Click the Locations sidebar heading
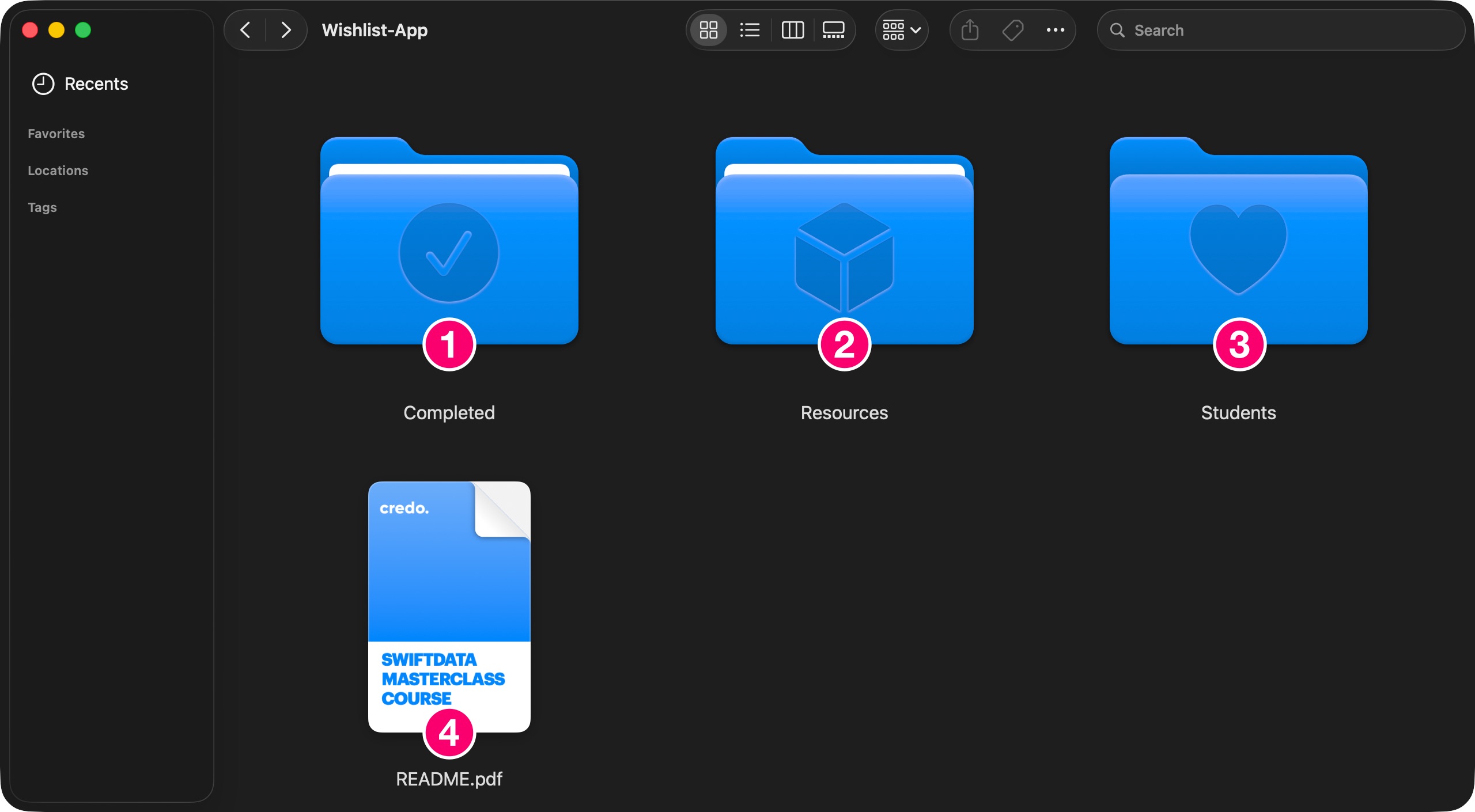The width and height of the screenshot is (1475, 812). click(x=58, y=170)
